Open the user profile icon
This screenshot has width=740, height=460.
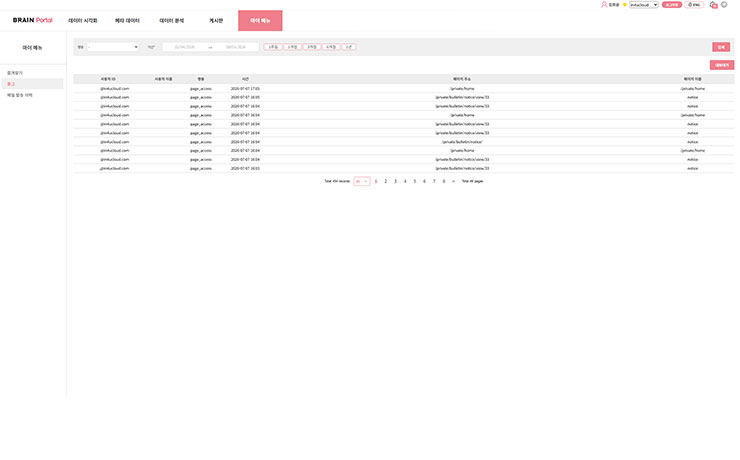click(604, 4)
